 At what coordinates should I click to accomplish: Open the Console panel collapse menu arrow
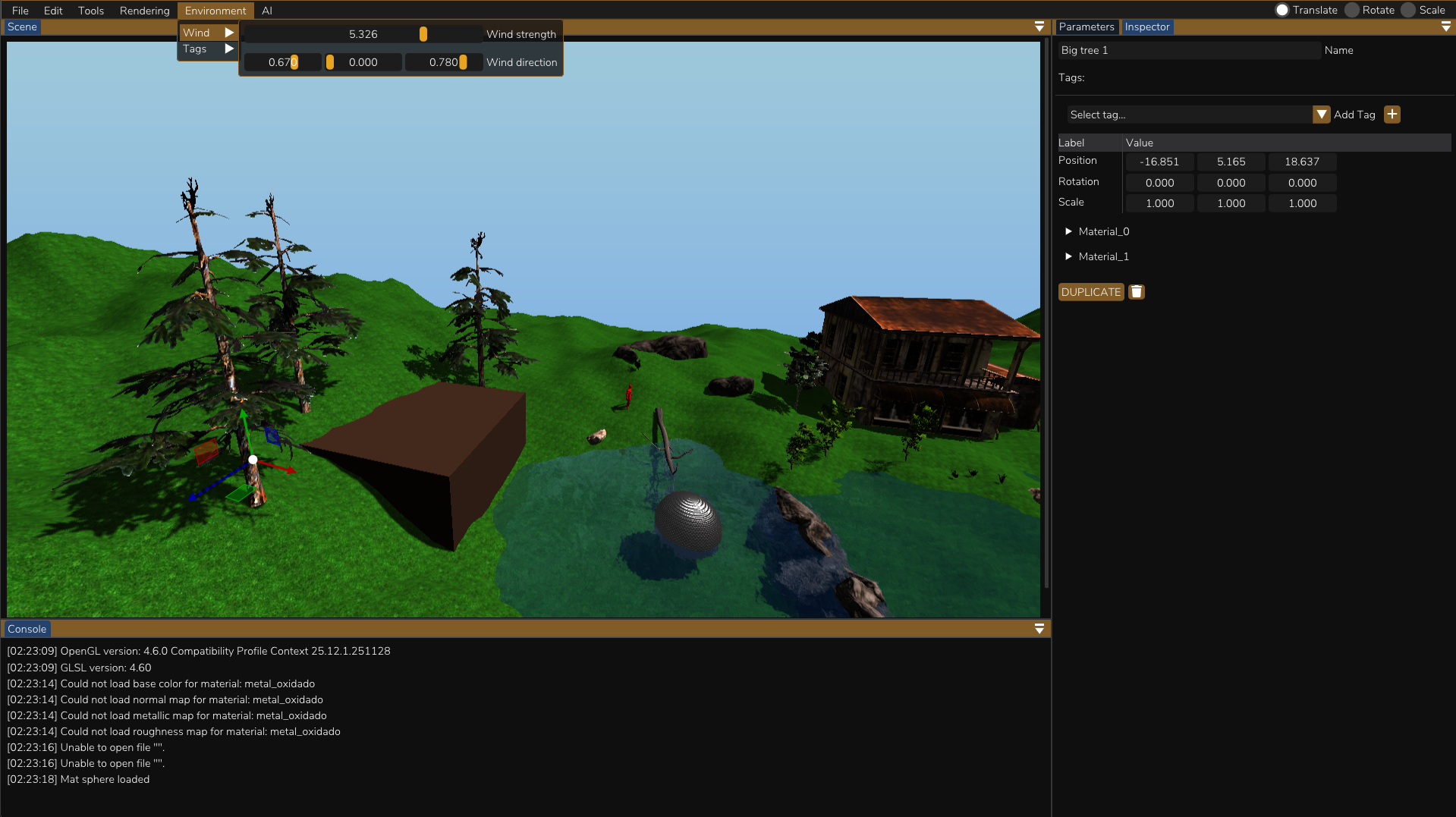click(x=1039, y=629)
